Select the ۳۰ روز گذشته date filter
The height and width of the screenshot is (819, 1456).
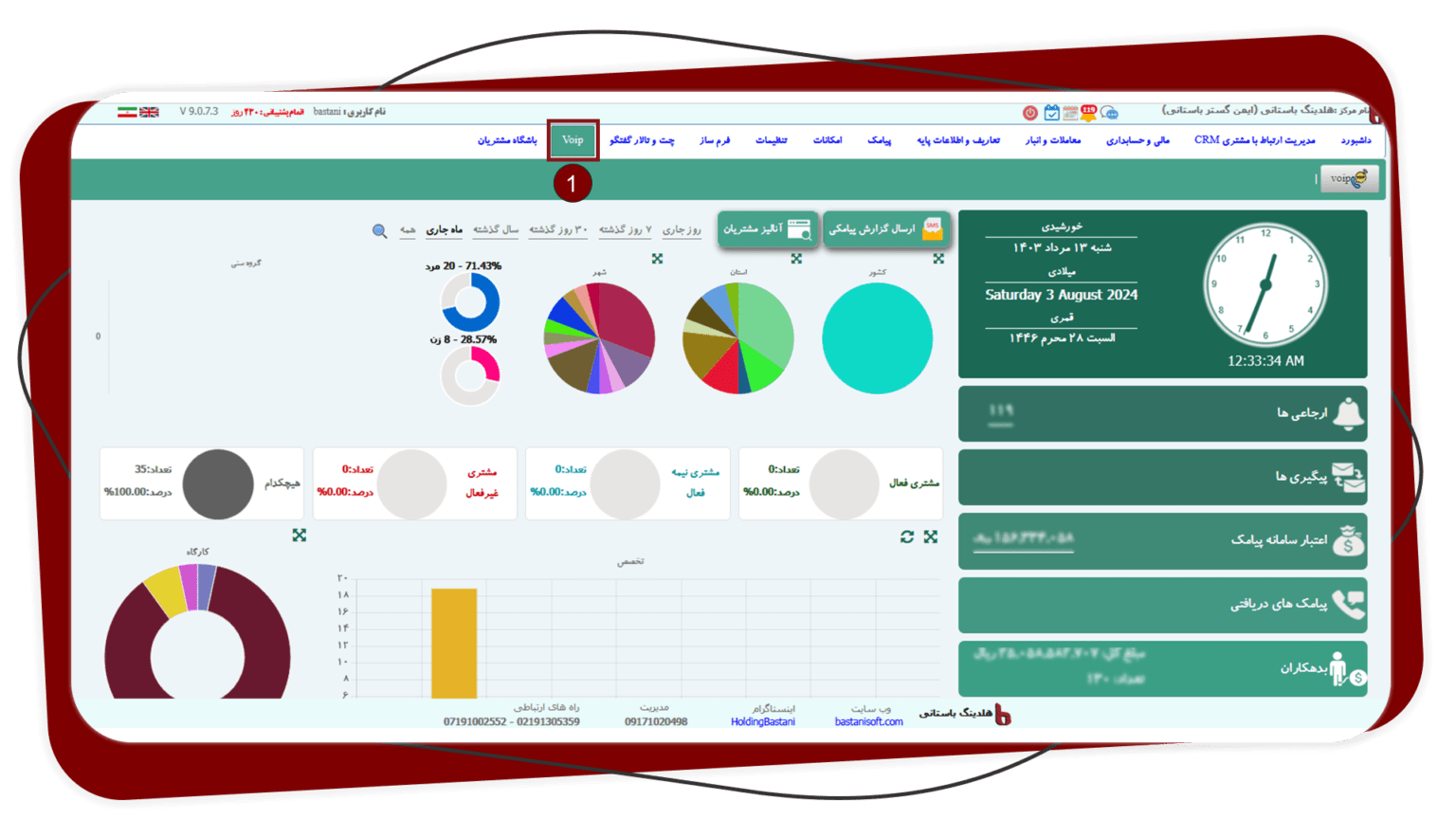pyautogui.click(x=558, y=229)
